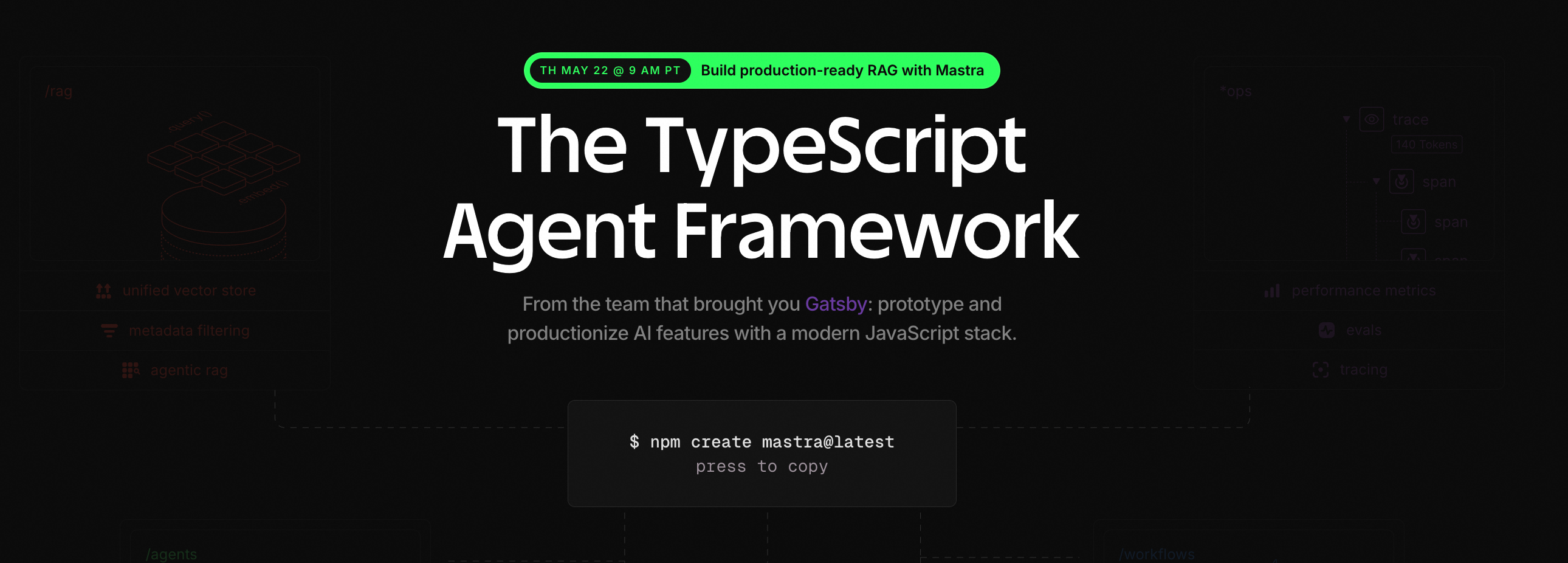The height and width of the screenshot is (563, 1568).
Task: Open the RAG webinar announcement banner
Action: [x=762, y=71]
